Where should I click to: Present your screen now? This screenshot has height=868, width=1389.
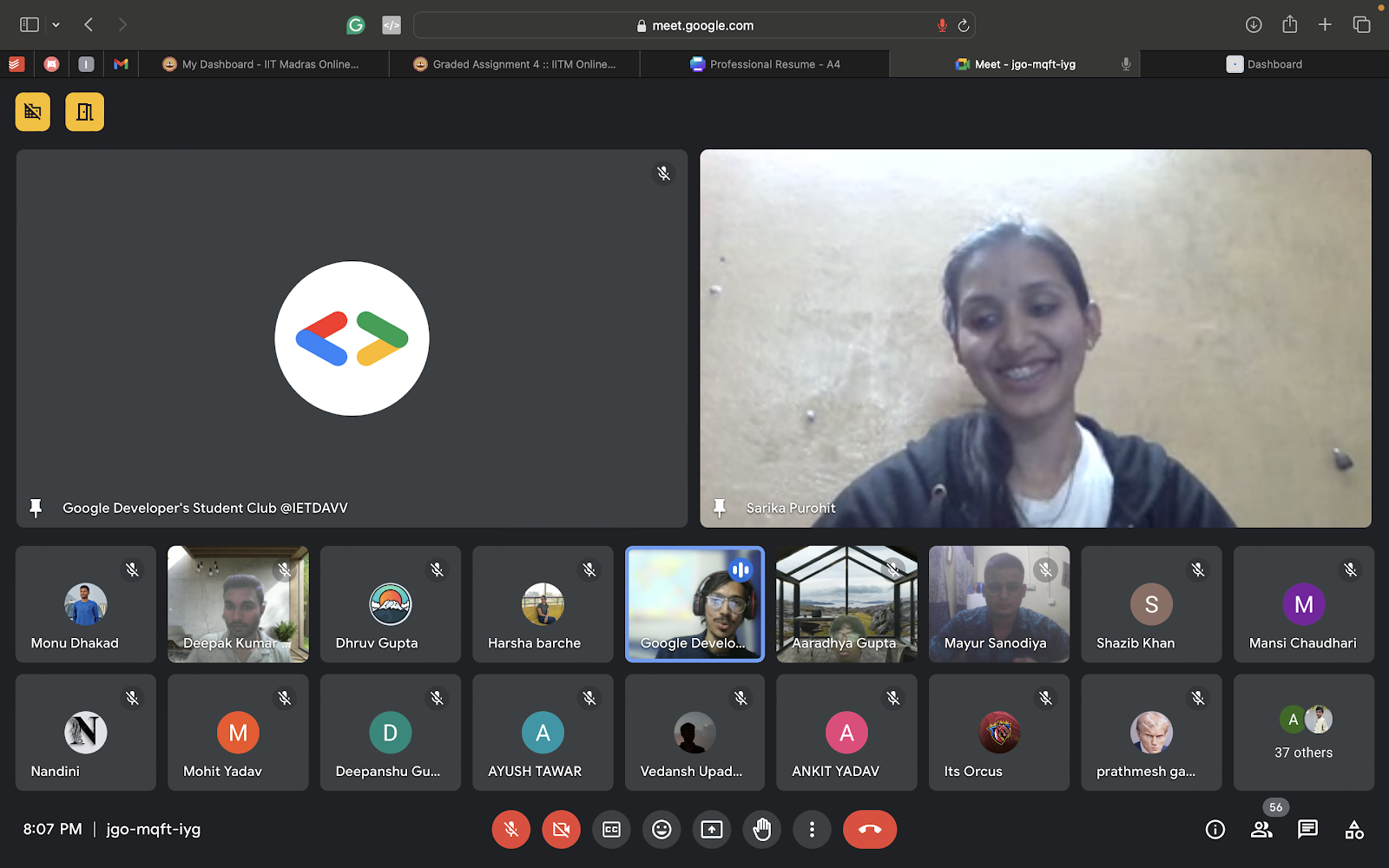[712, 830]
